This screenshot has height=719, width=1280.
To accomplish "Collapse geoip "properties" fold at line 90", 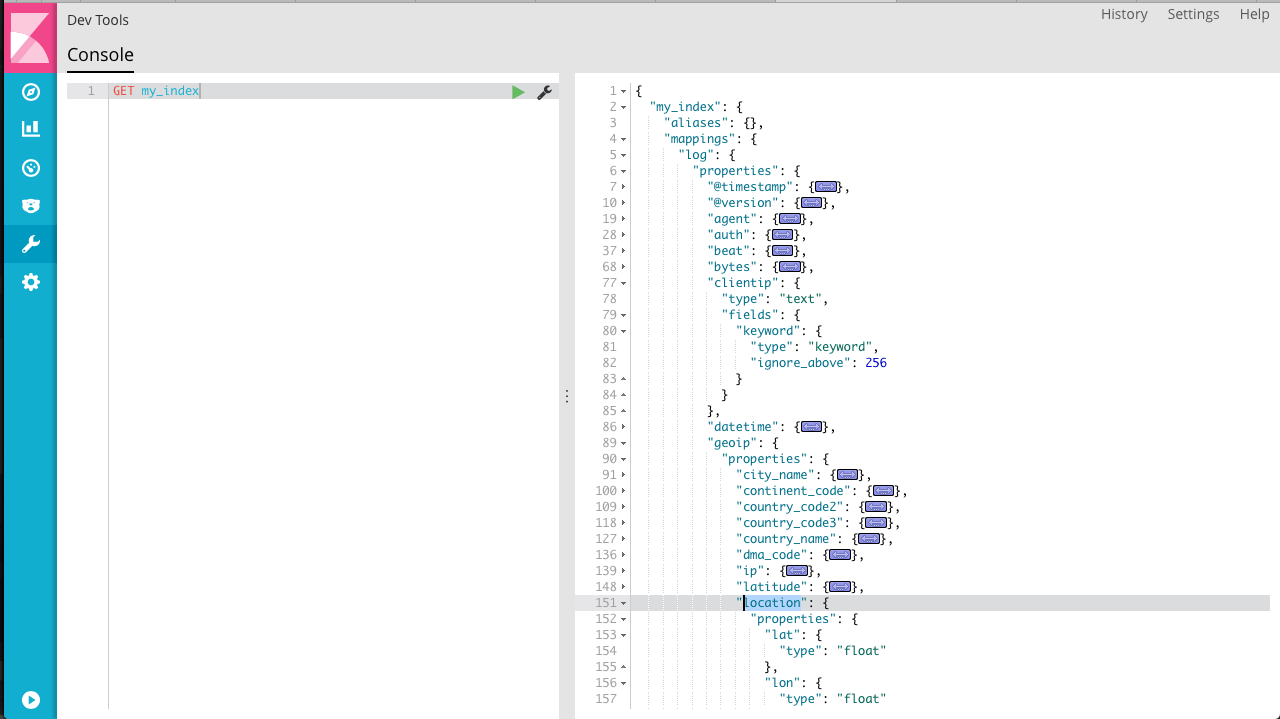I will coord(624,459).
